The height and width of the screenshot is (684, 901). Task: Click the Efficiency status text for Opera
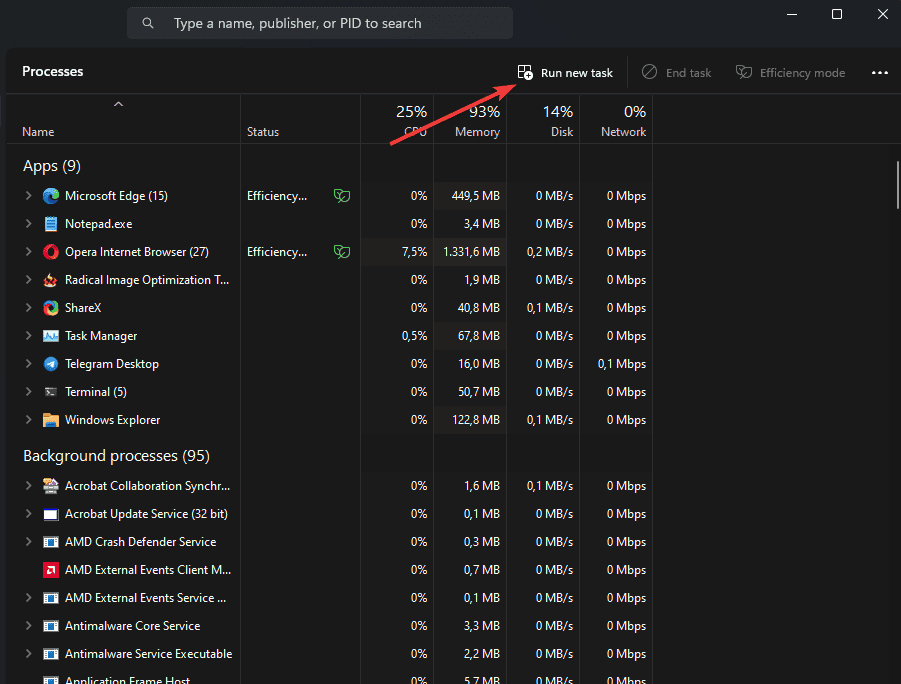tap(277, 252)
